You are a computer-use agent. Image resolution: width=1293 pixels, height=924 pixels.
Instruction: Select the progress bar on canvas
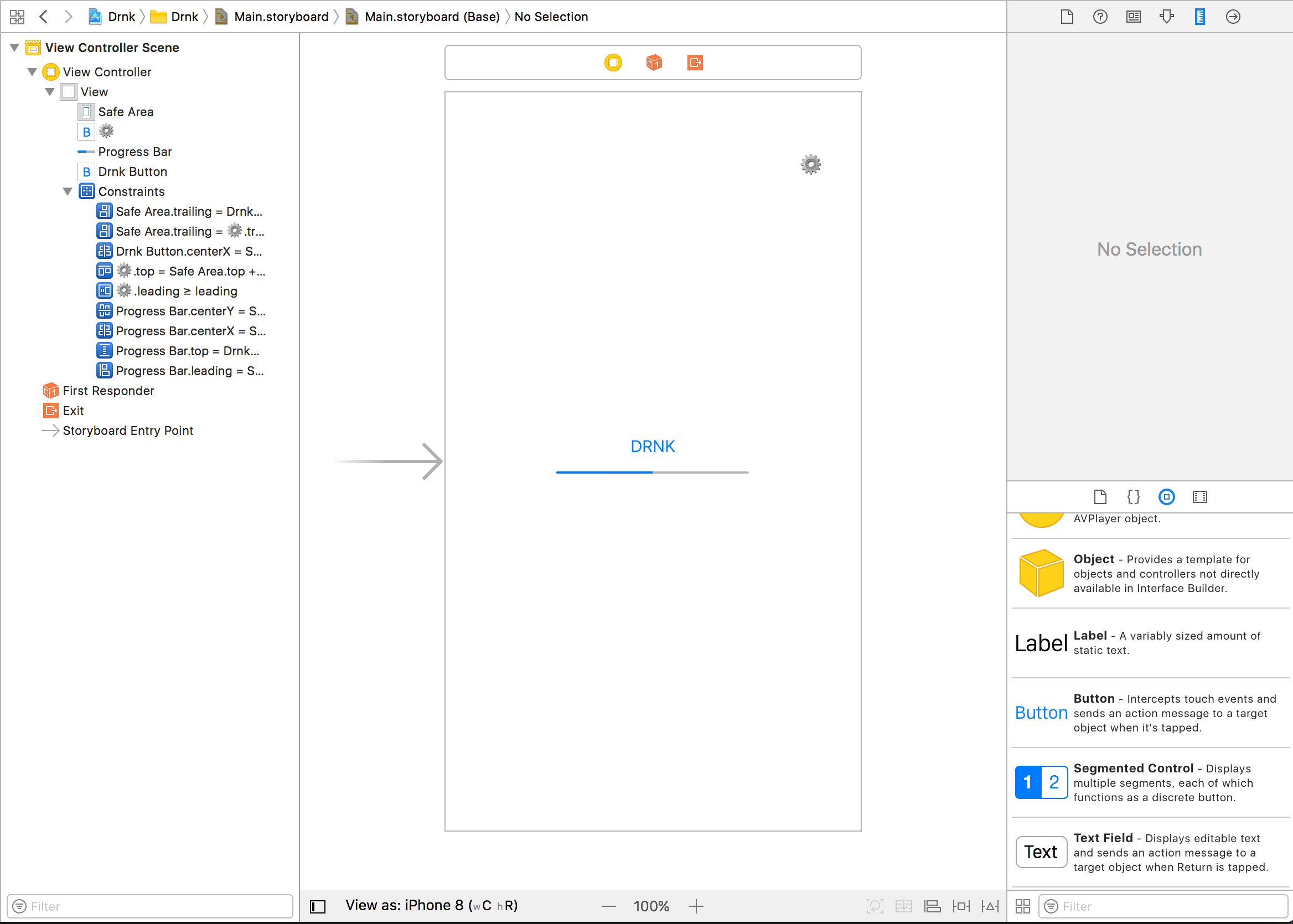tap(652, 473)
